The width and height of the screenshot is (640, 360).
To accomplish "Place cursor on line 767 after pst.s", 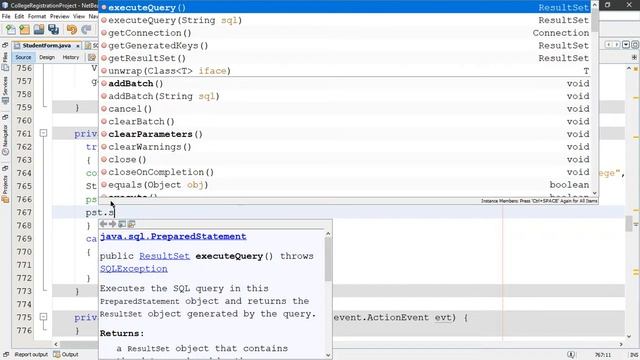I will [x=115, y=212].
